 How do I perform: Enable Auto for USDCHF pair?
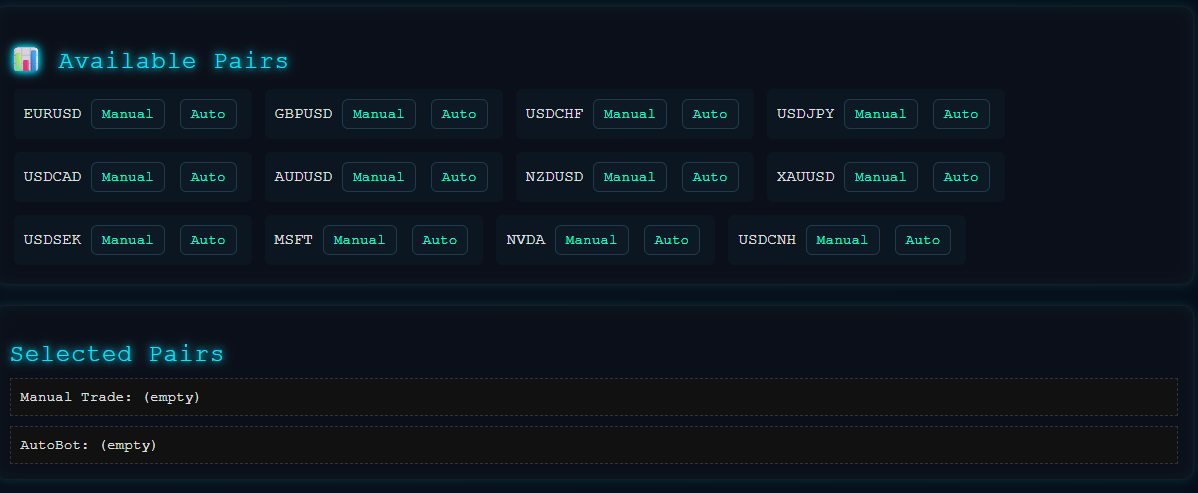pos(710,114)
